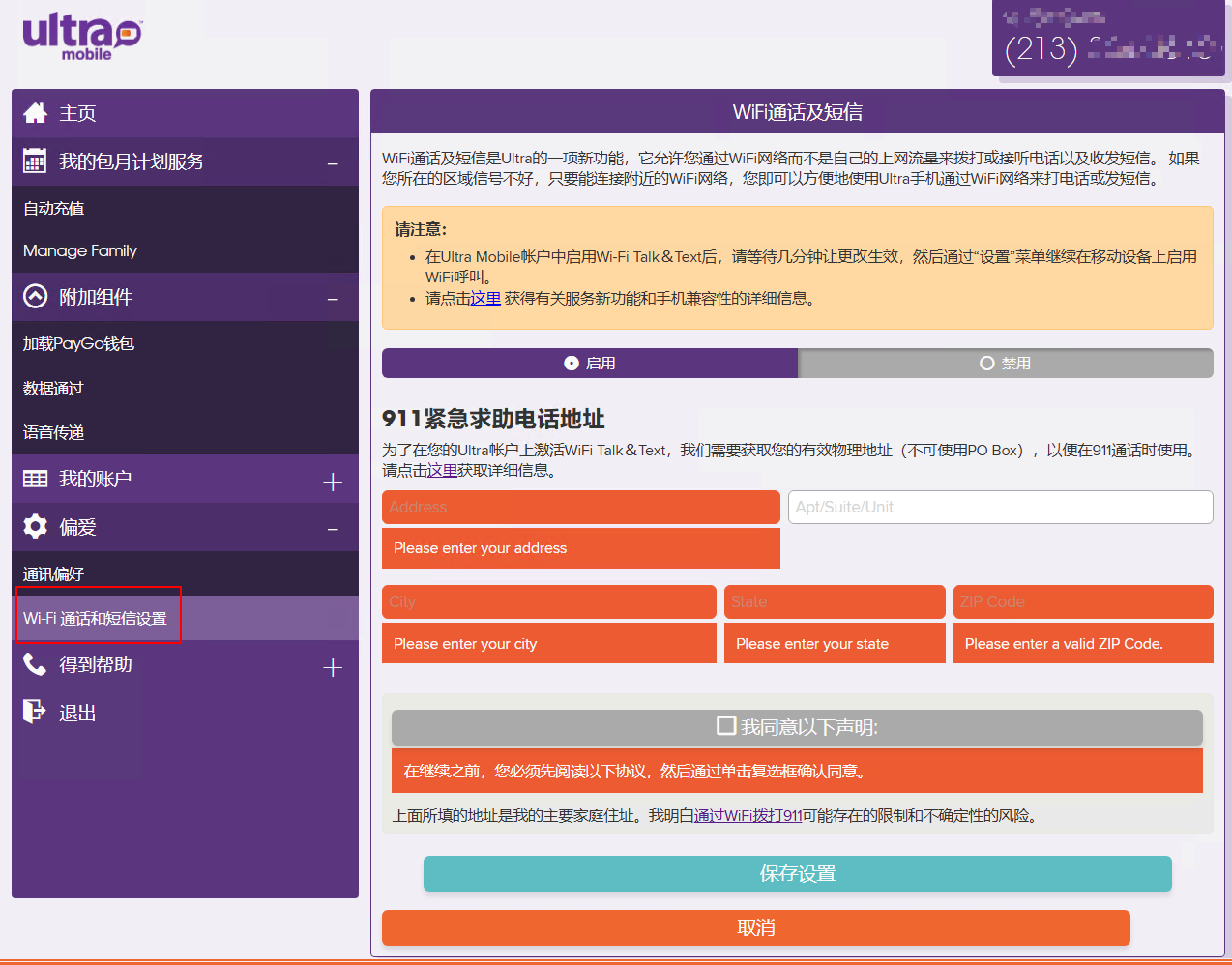Screen dimensions: 1232x965
Task: Click the 保存设置 button
Action: (797, 874)
